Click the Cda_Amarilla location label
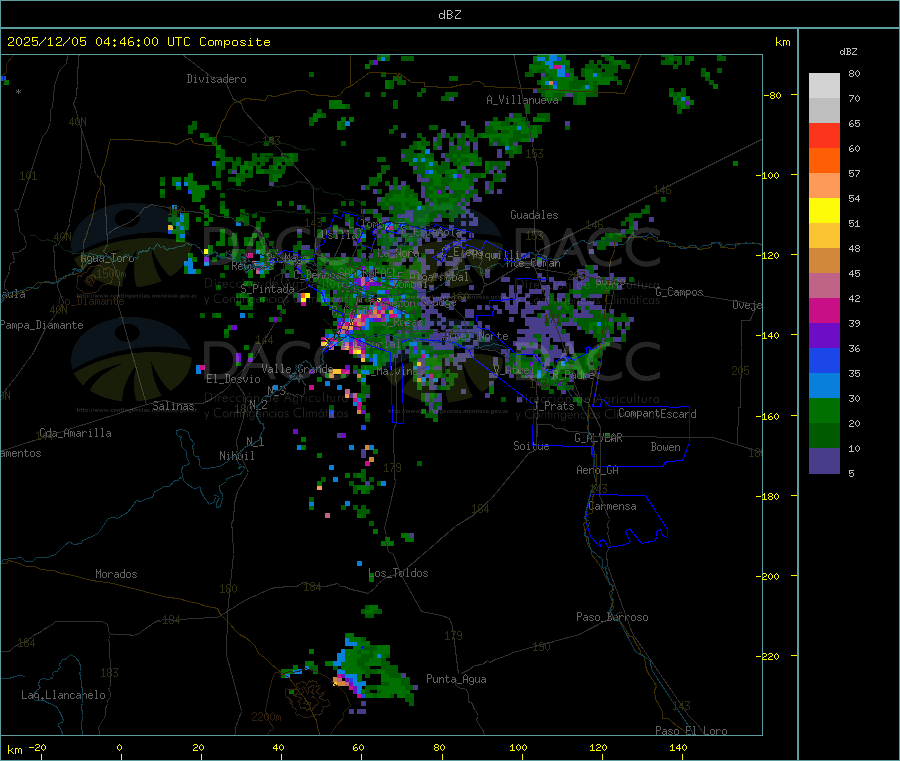Viewport: 900px width, 761px height. [75, 433]
